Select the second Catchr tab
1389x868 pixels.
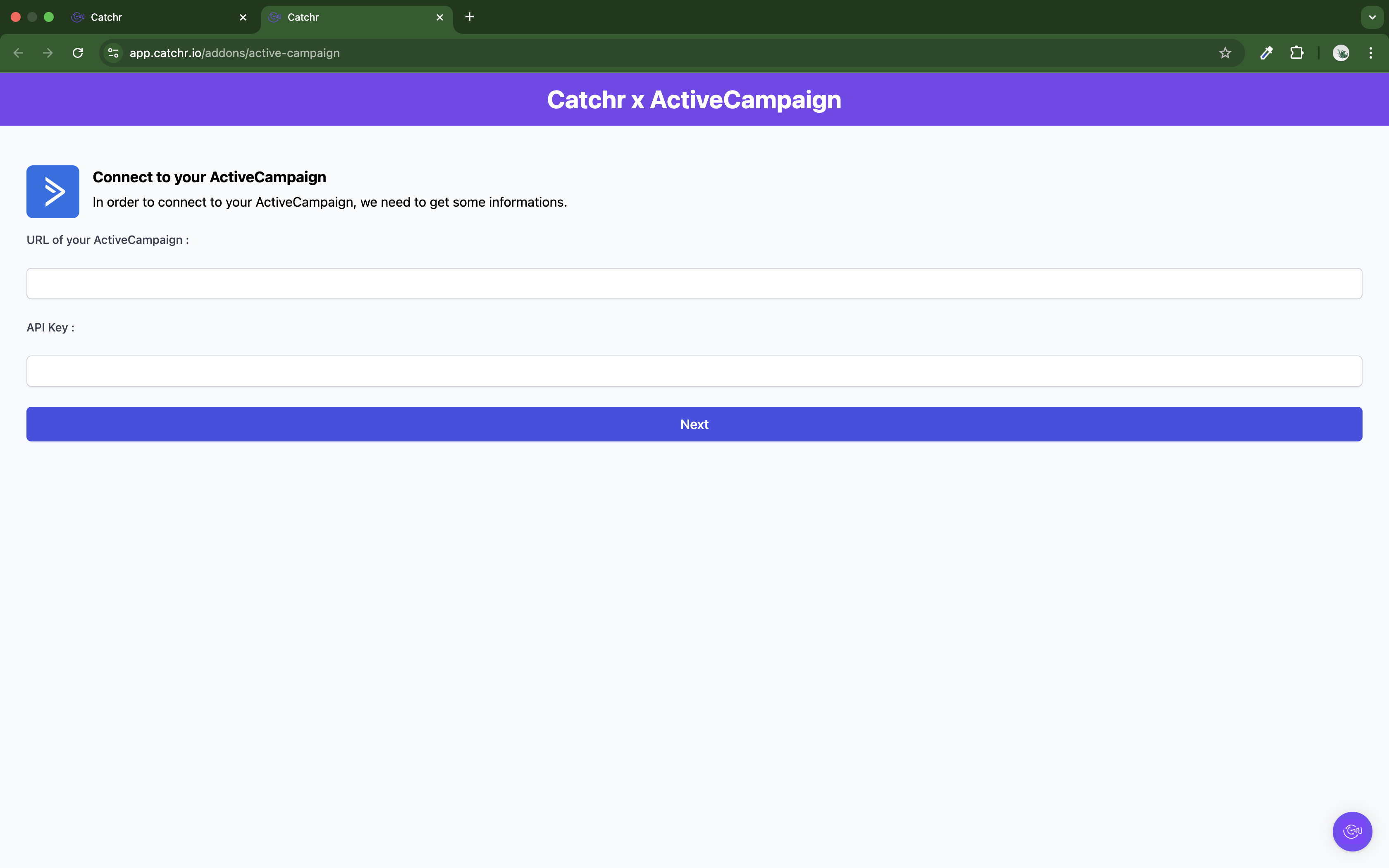pyautogui.click(x=356, y=17)
